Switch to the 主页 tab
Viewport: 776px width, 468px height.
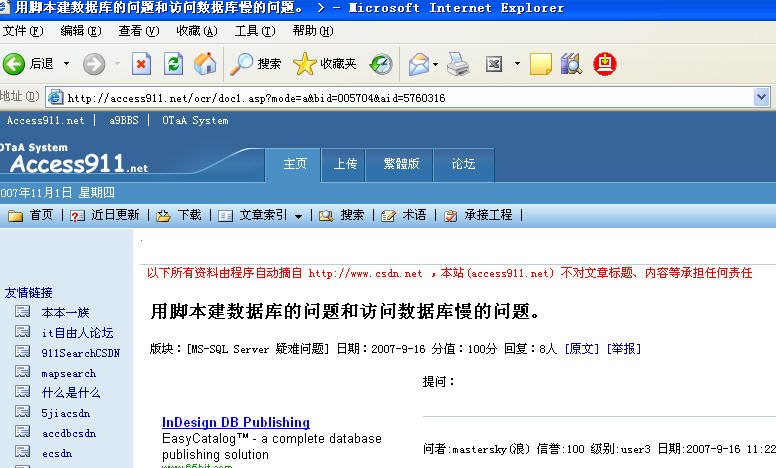click(x=294, y=164)
